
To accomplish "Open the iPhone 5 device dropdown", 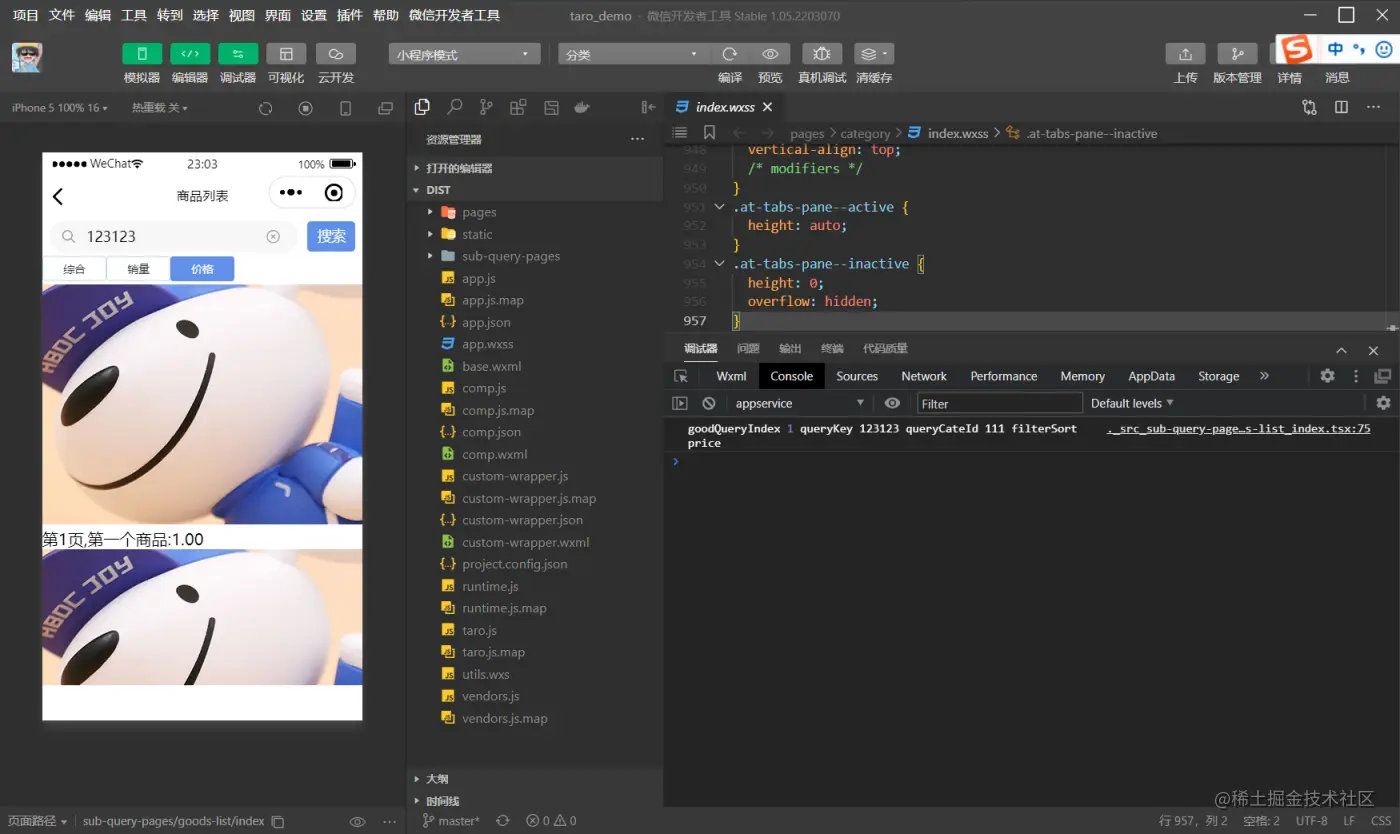I will coord(60,108).
